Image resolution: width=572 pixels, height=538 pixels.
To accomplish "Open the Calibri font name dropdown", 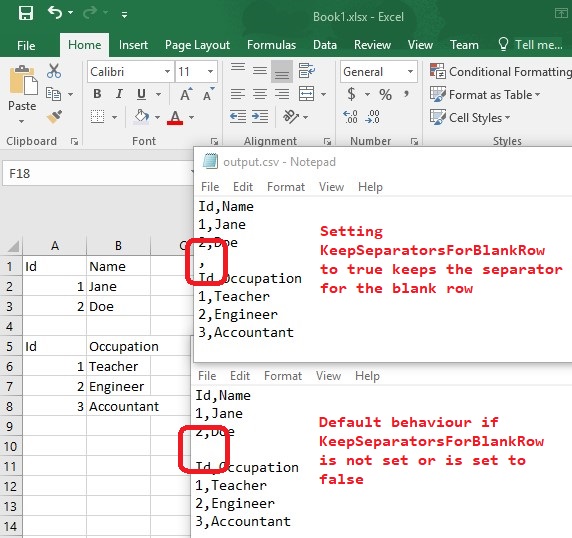I will point(167,71).
